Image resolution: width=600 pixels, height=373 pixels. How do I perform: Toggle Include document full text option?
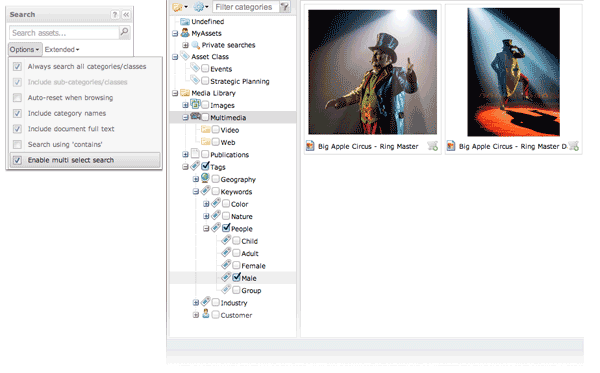17,129
